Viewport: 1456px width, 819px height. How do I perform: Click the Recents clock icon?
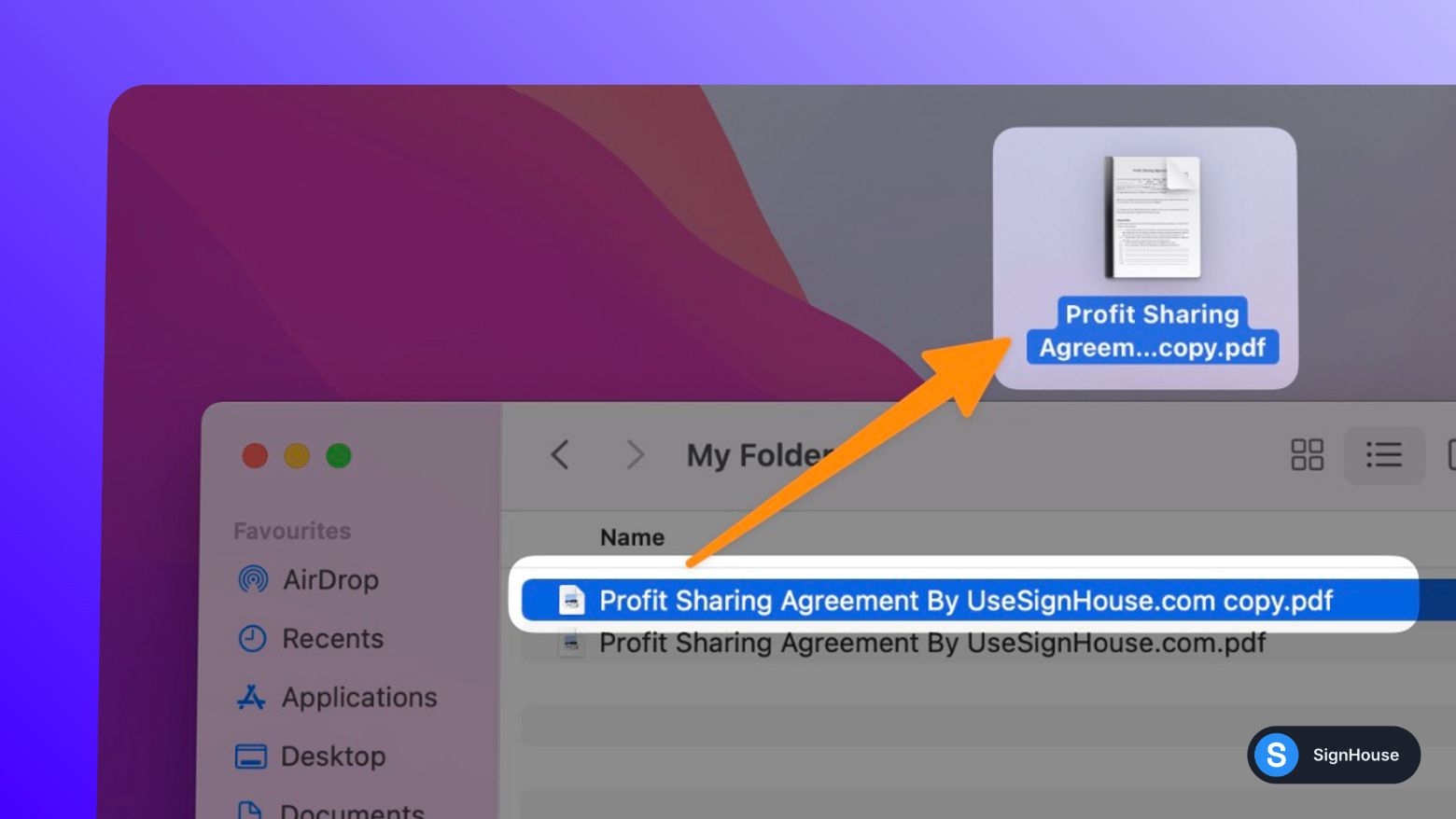tap(252, 638)
